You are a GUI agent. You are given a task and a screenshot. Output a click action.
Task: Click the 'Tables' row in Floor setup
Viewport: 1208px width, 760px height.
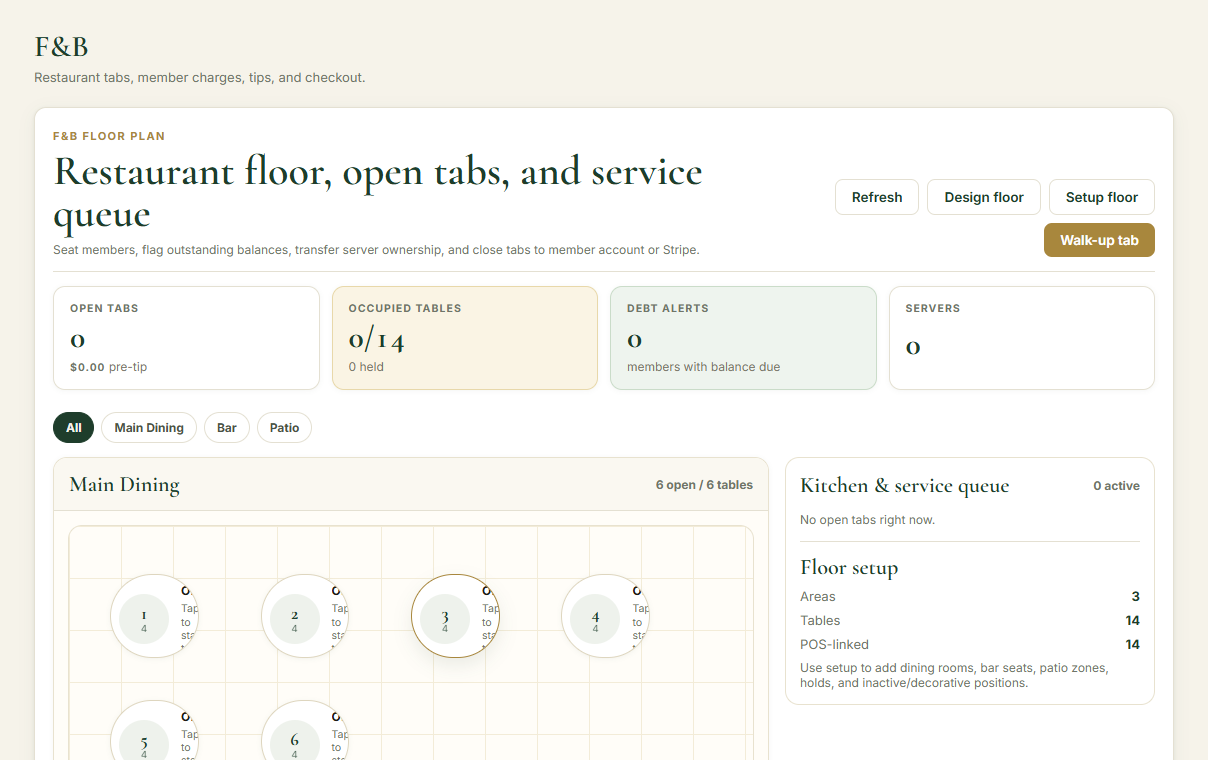click(x=970, y=620)
